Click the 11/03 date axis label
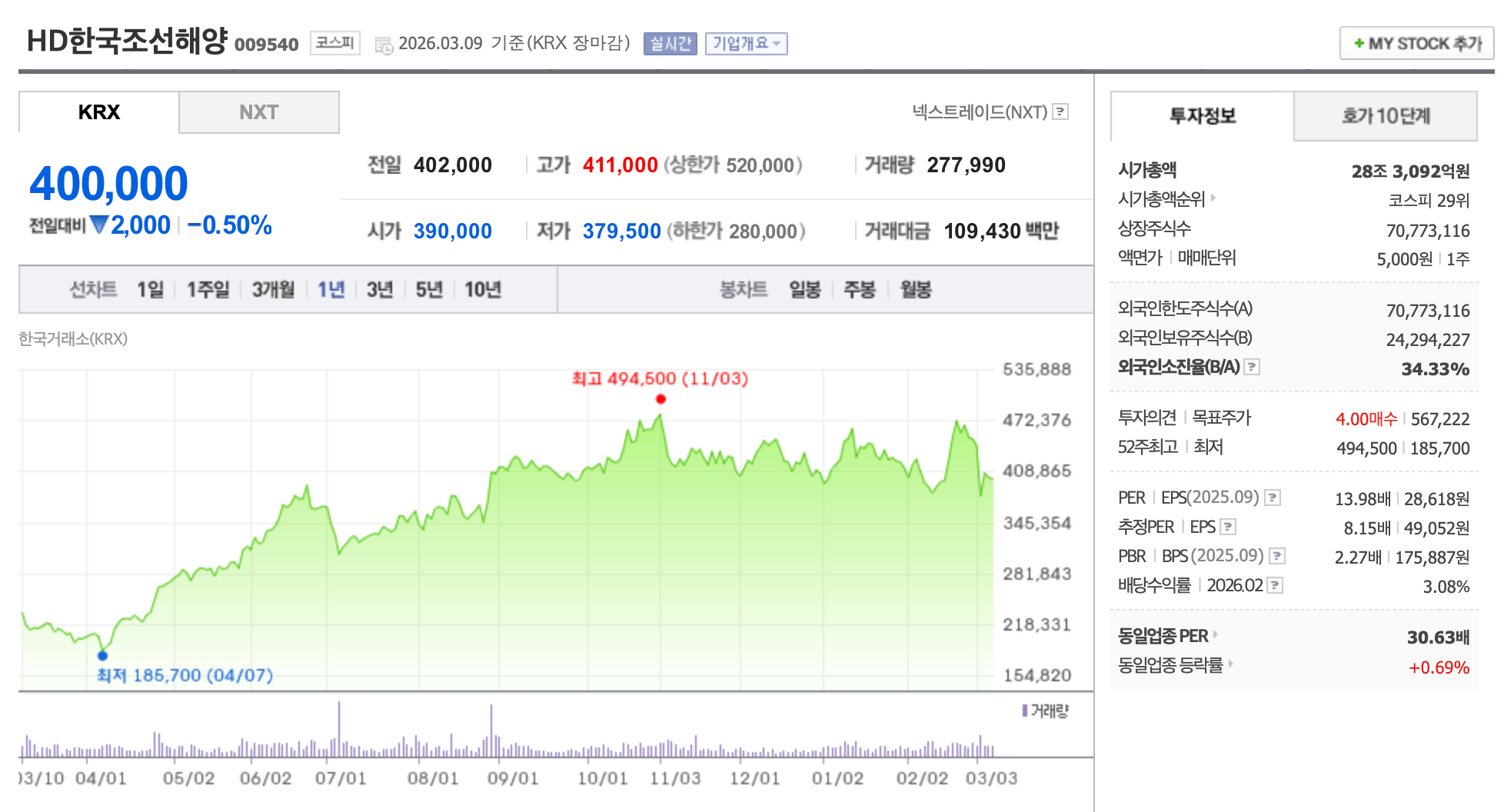This screenshot has width=1504, height=812. point(675,779)
